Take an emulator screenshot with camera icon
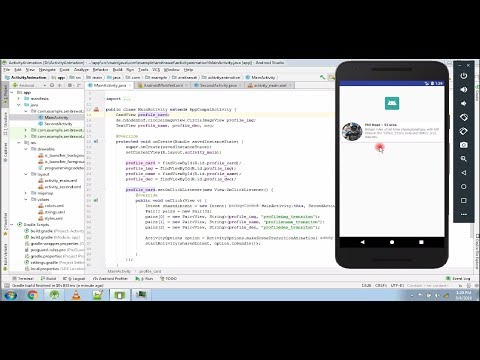The image size is (480, 360). click(x=463, y=145)
